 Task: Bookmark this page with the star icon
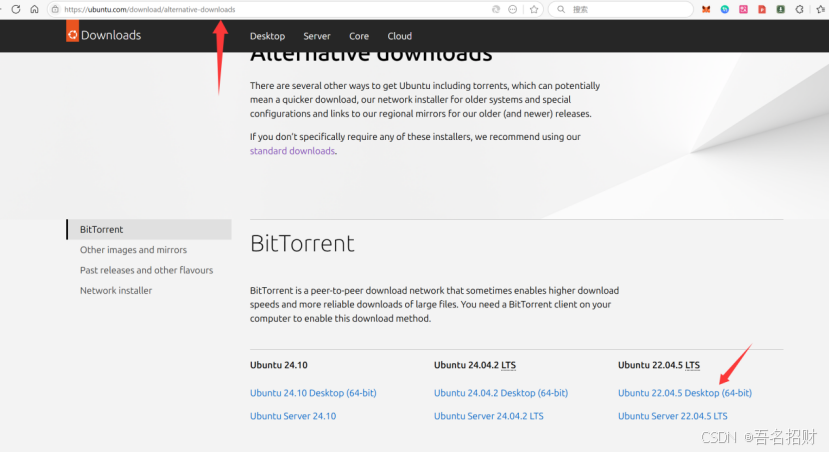pyautogui.click(x=534, y=9)
